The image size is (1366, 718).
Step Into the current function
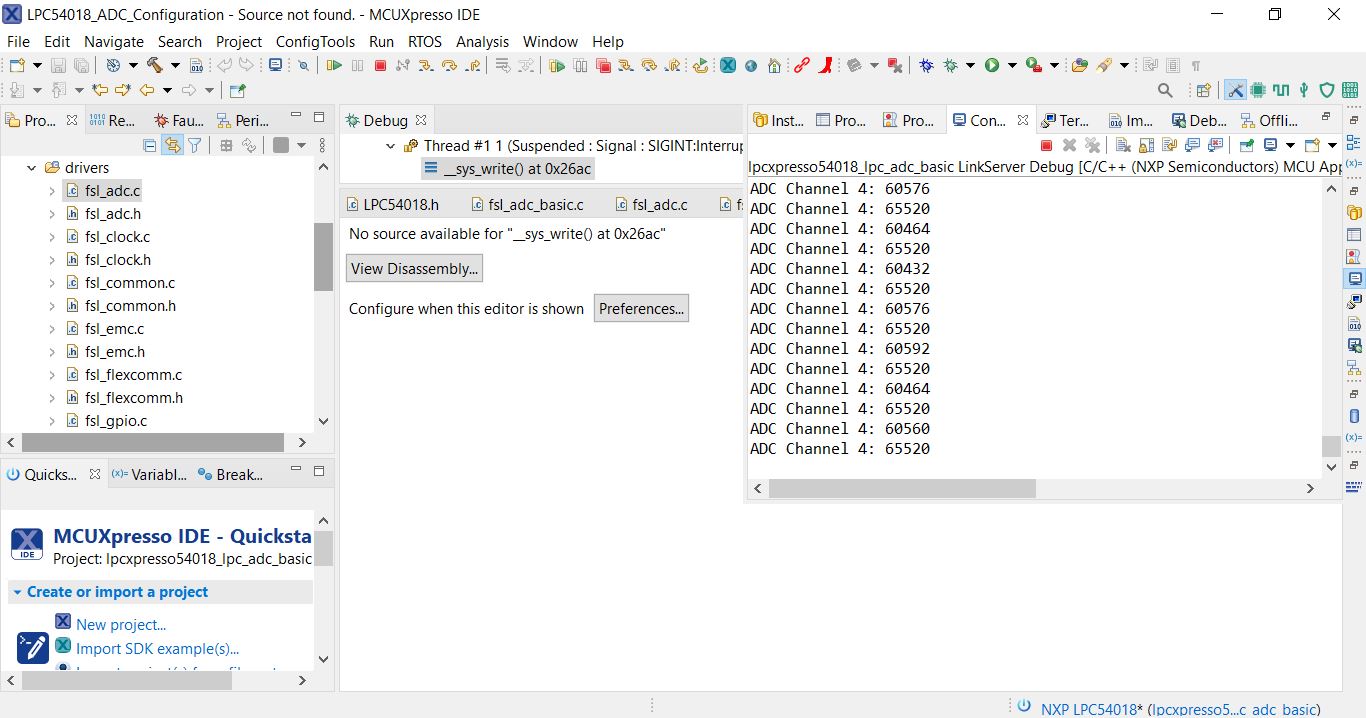click(425, 65)
